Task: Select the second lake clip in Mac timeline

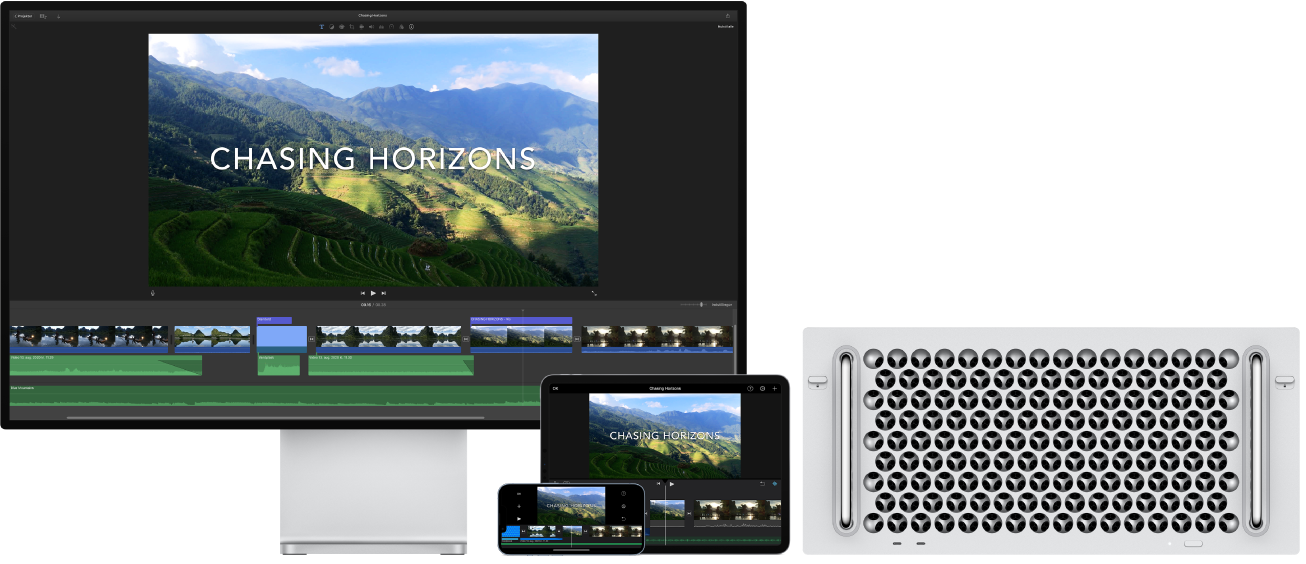Action: click(x=212, y=339)
